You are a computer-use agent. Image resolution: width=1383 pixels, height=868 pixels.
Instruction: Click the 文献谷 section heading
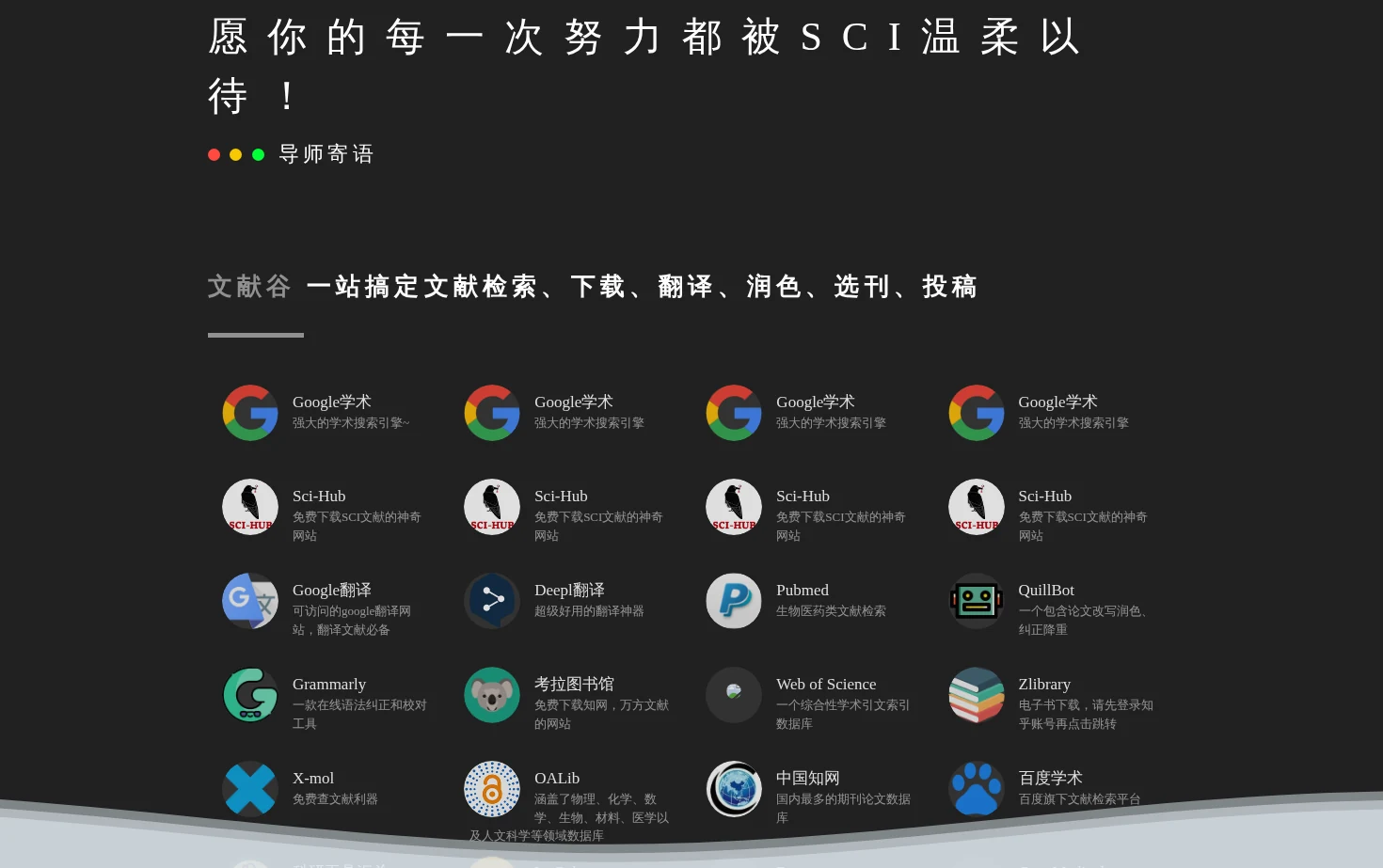(249, 287)
